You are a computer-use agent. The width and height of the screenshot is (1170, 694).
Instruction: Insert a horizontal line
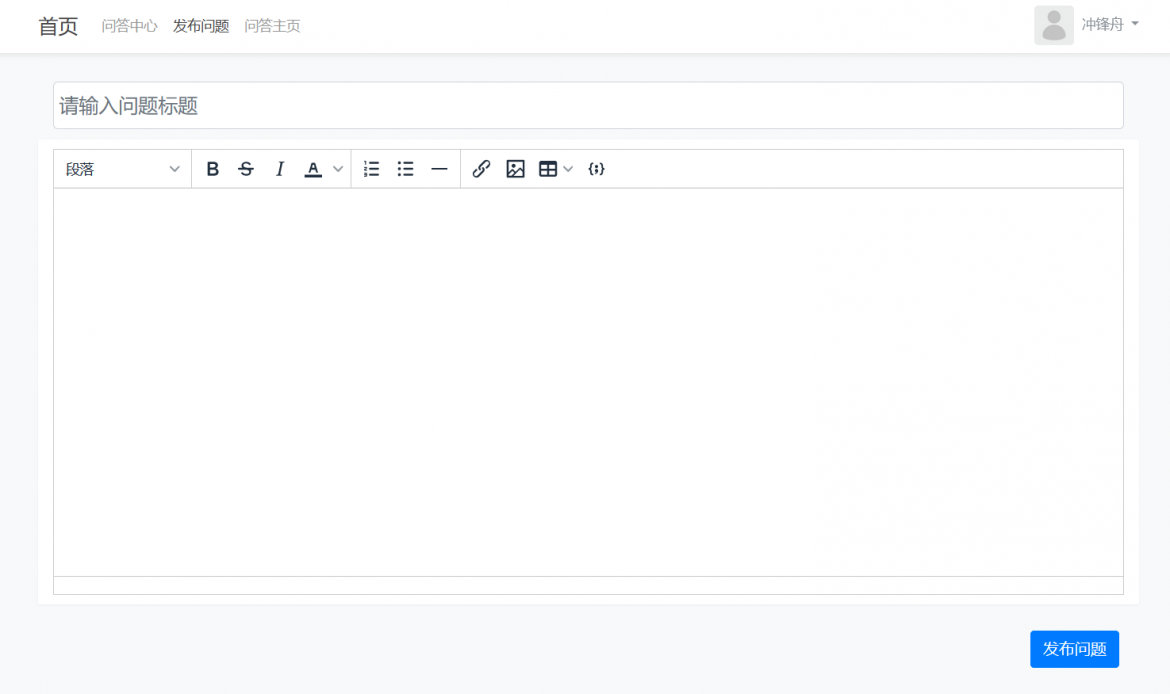(x=439, y=169)
